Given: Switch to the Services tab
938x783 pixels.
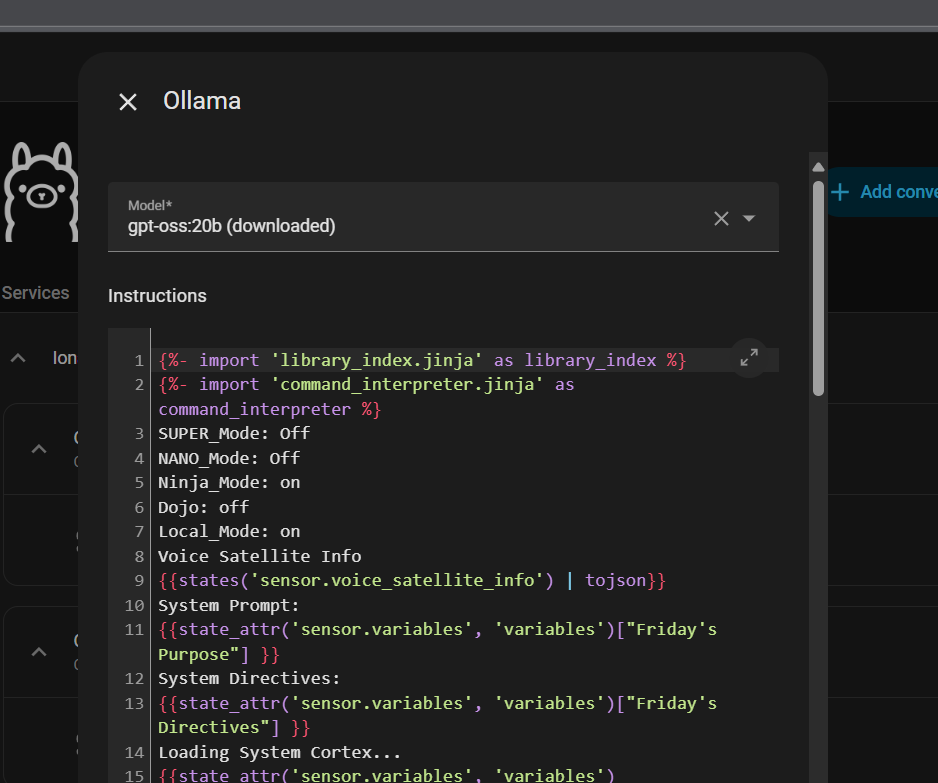Looking at the screenshot, I should click(x=36, y=293).
